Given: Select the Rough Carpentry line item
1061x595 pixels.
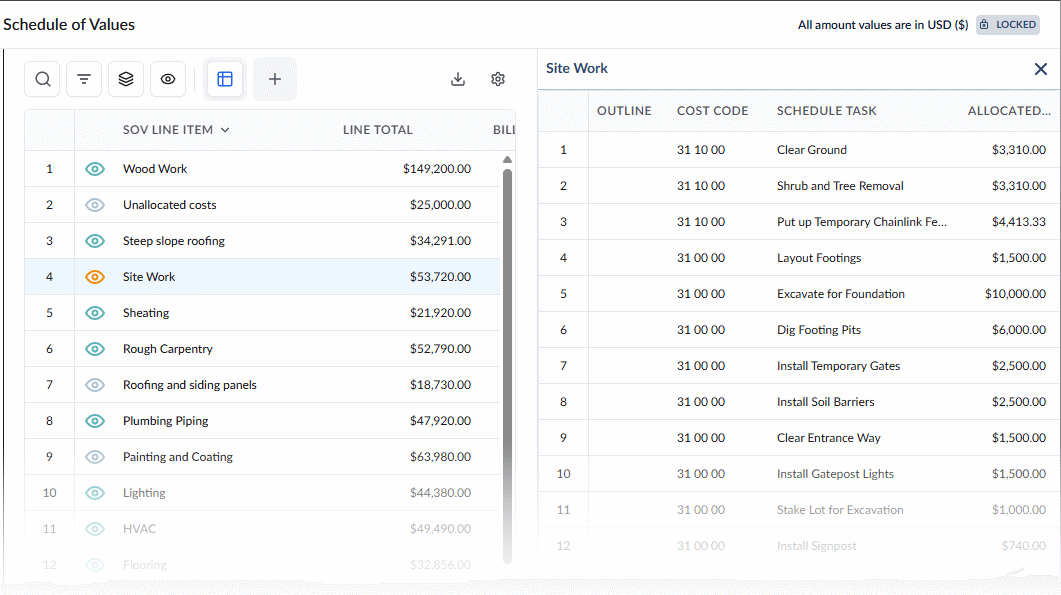Looking at the screenshot, I should [263, 349].
